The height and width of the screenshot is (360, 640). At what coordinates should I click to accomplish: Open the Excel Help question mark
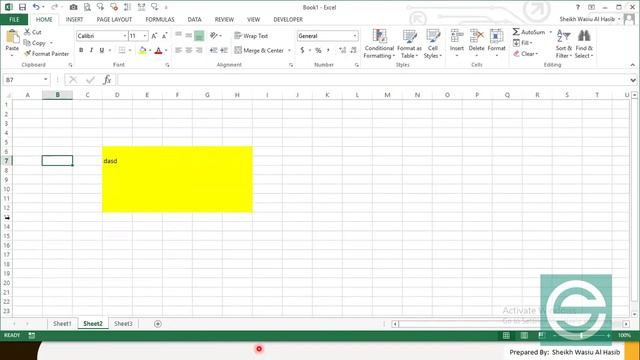point(578,7)
